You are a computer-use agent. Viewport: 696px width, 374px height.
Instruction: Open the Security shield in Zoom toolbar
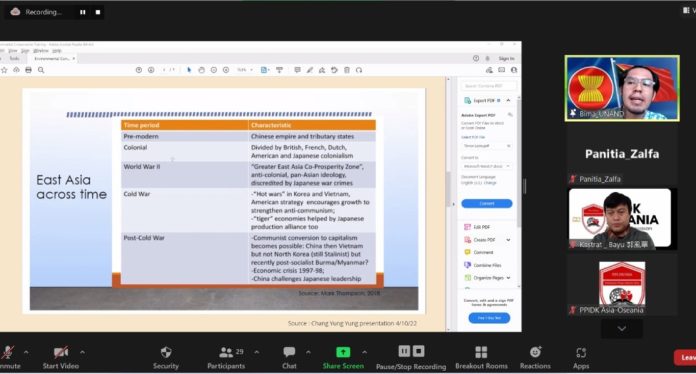coord(166,358)
